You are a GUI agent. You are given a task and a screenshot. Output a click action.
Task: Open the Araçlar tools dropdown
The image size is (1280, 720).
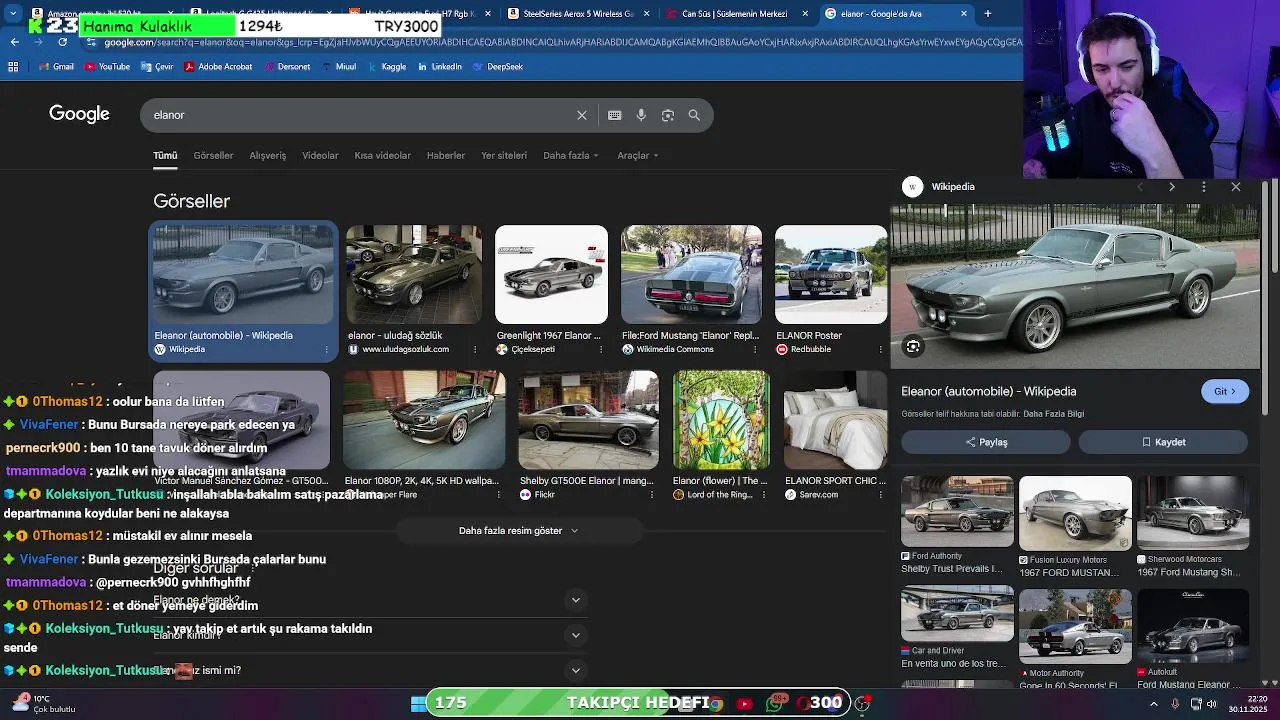[638, 156]
